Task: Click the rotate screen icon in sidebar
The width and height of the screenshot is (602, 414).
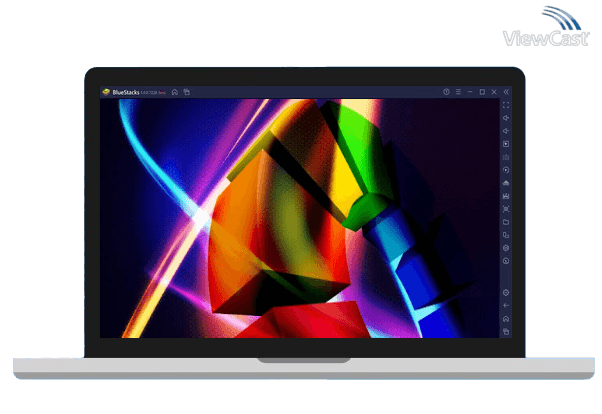Action: click(506, 235)
